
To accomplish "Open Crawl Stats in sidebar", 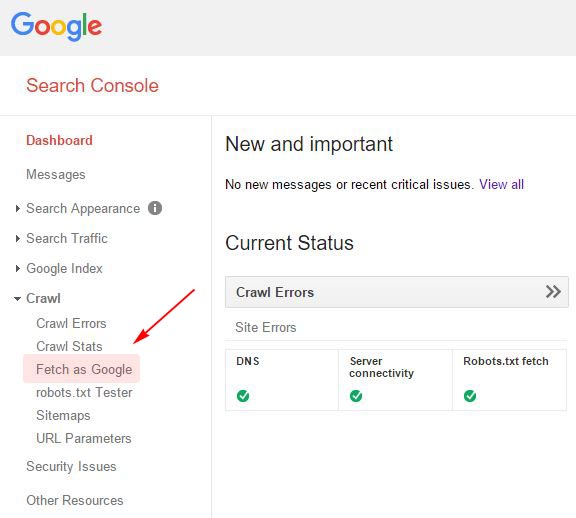I will 69,346.
